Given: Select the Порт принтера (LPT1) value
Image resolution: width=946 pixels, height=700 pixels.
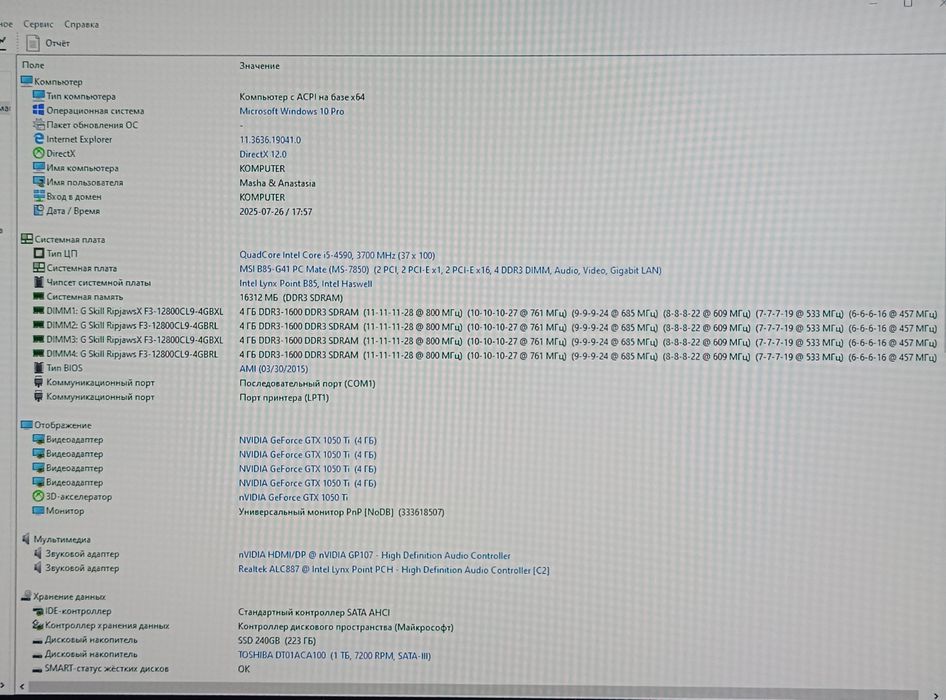Looking at the screenshot, I should pyautogui.click(x=284, y=398).
